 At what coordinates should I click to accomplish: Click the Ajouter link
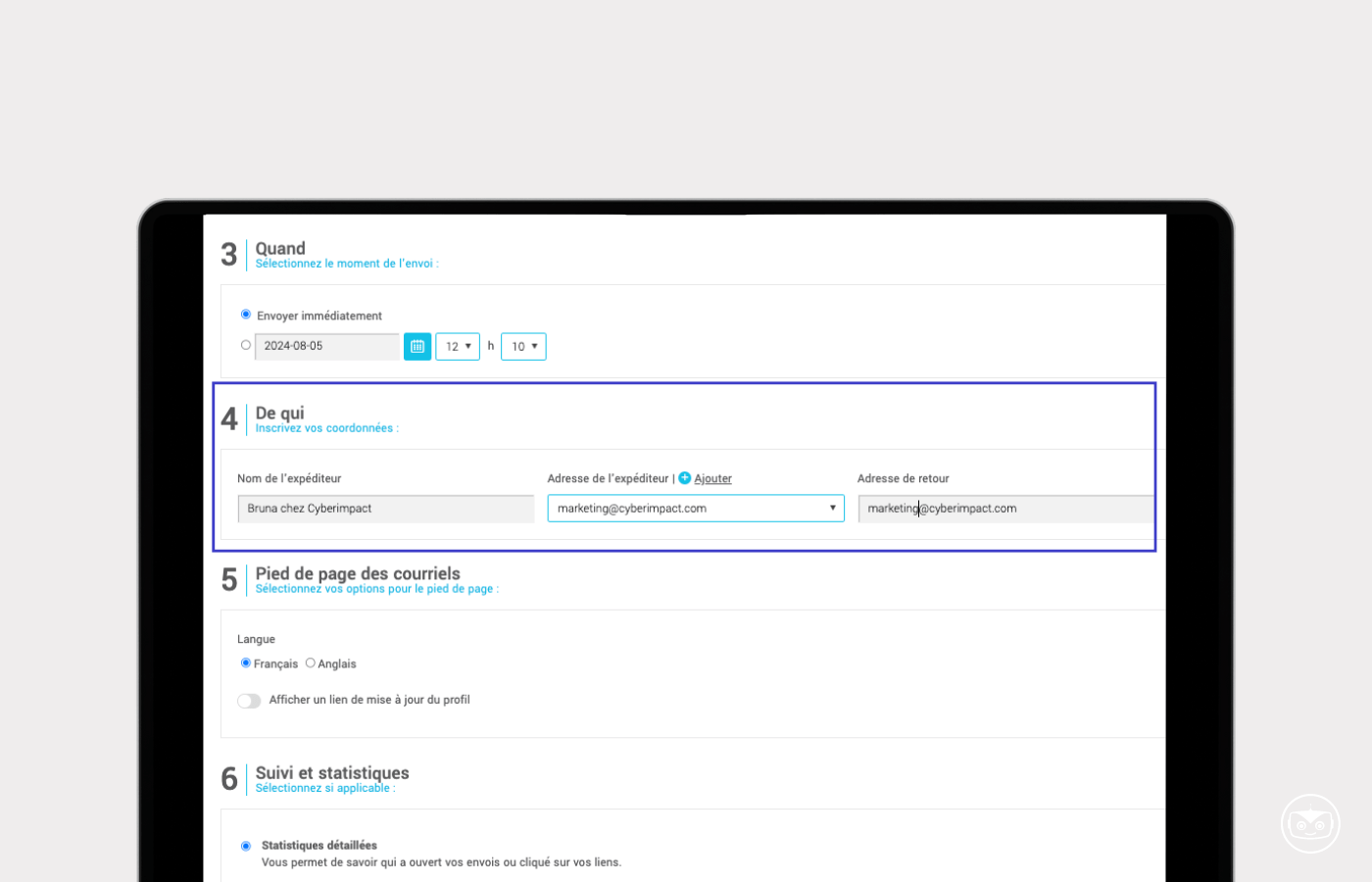[712, 479]
